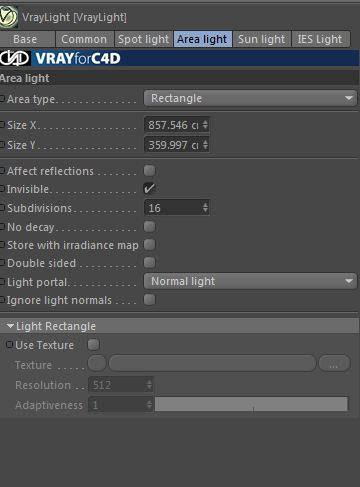Click the texture browse ellipsis button

[334, 363]
